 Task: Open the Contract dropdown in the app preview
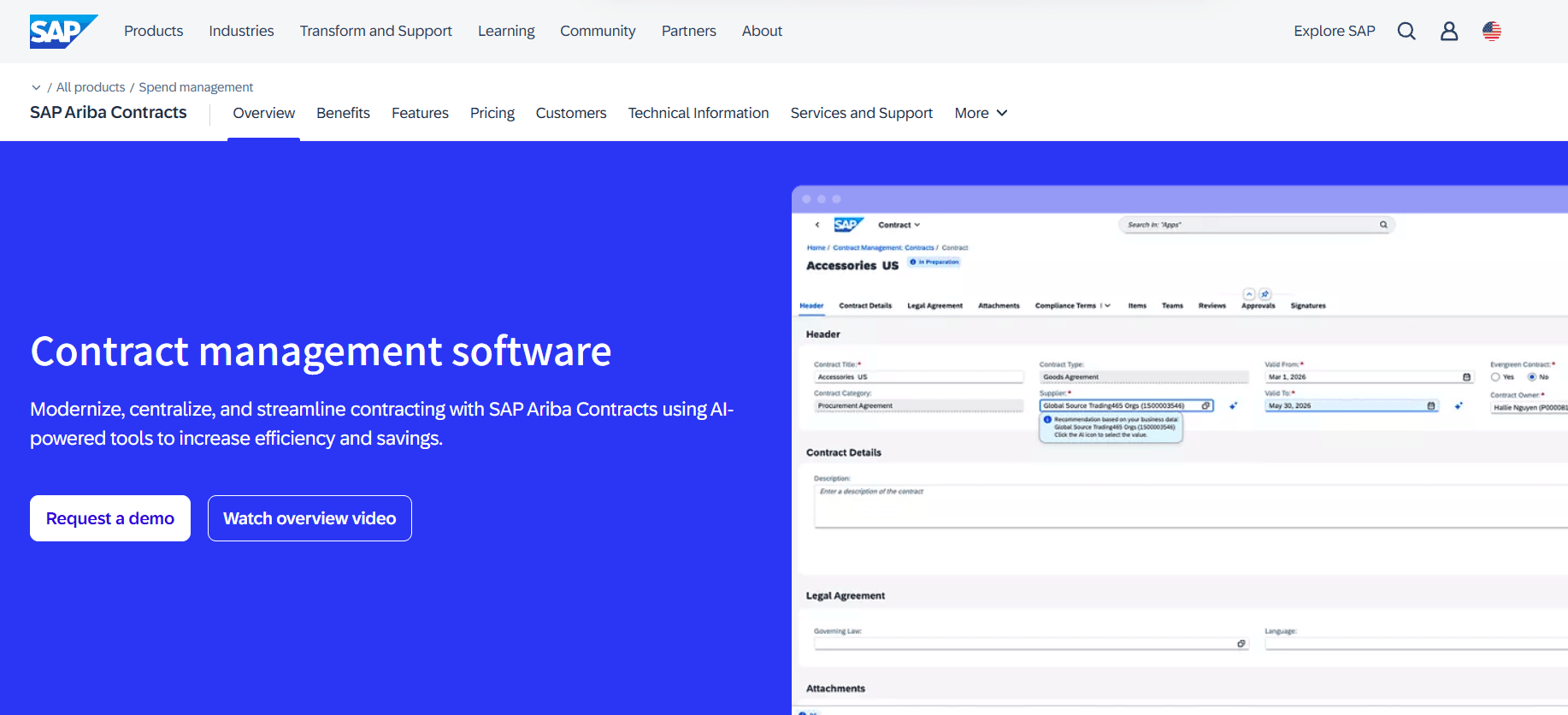(899, 225)
